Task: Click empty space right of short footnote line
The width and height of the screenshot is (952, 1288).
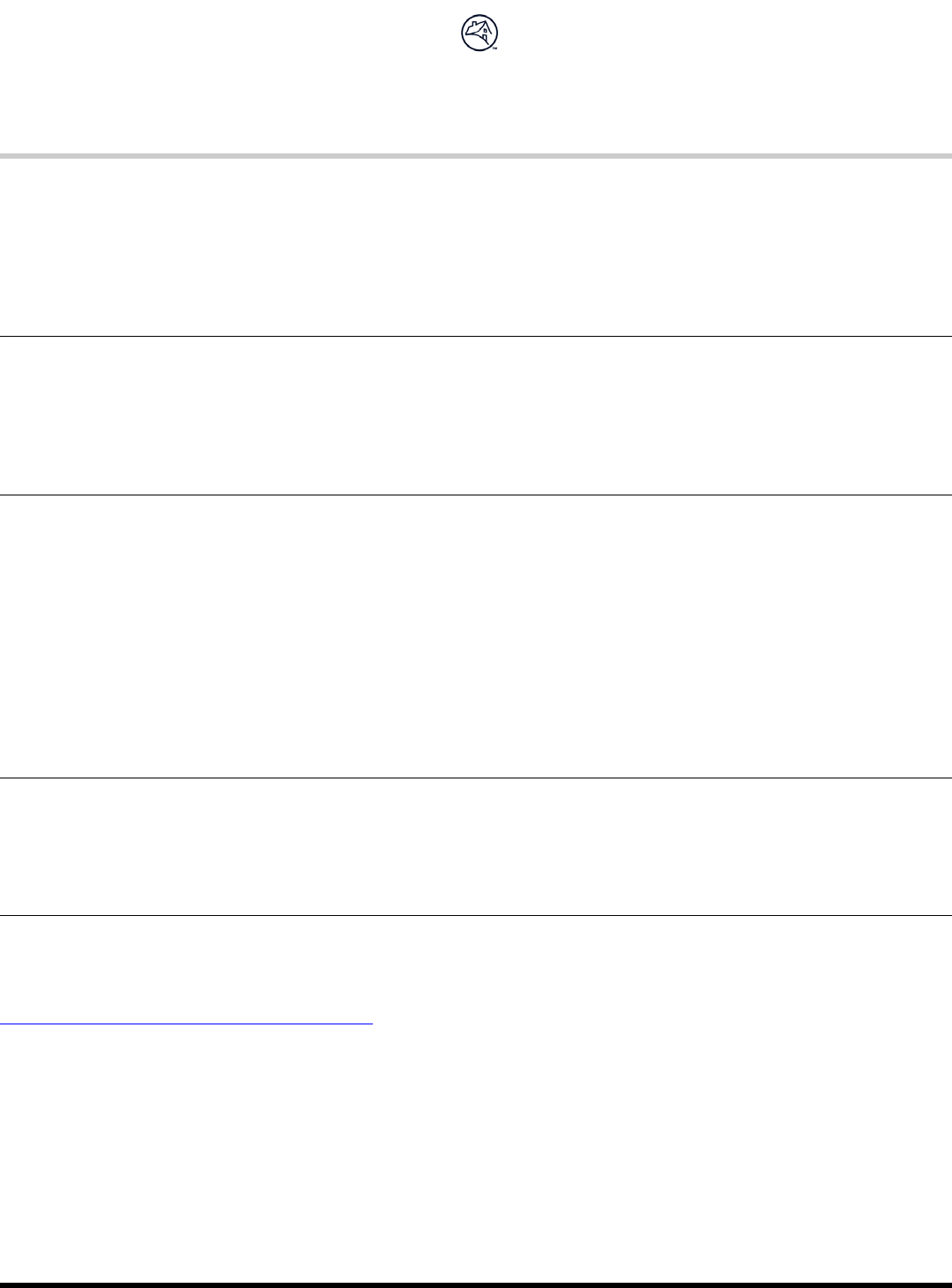Action: (x=661, y=1024)
